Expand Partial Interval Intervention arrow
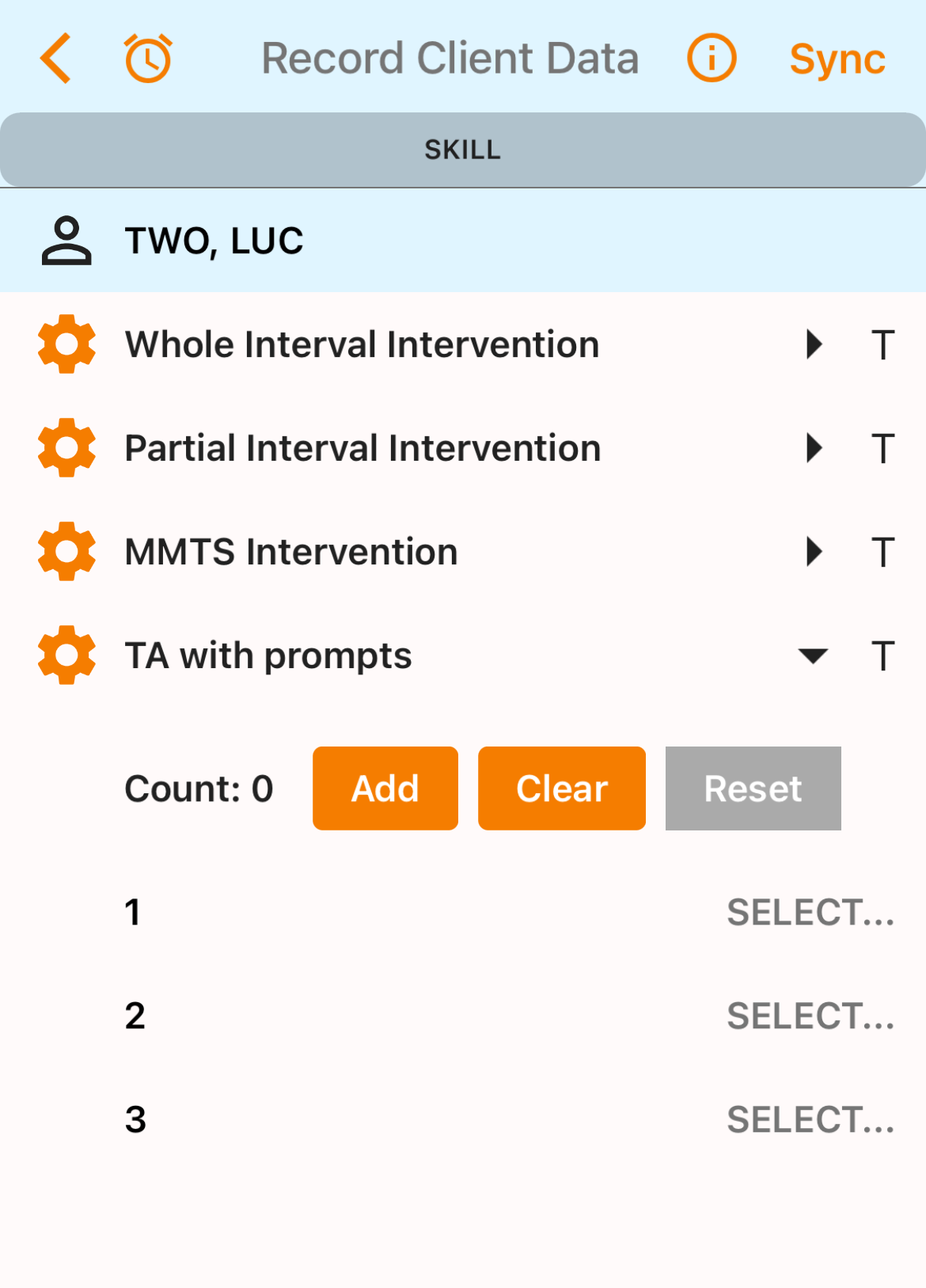Viewport: 926px width, 1288px height. tap(814, 448)
